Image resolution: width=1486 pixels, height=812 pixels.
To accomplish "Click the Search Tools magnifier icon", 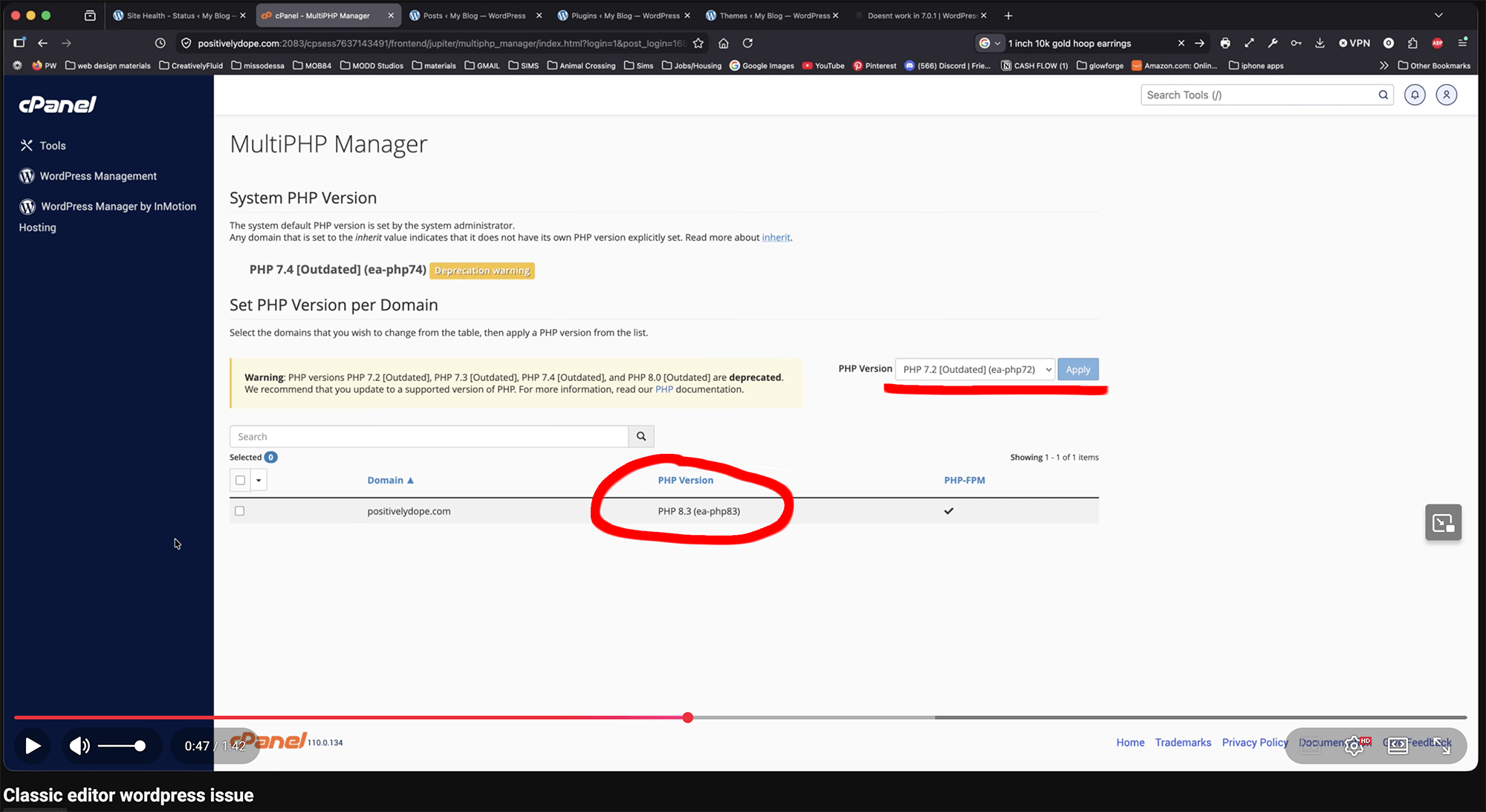I will 1383,95.
